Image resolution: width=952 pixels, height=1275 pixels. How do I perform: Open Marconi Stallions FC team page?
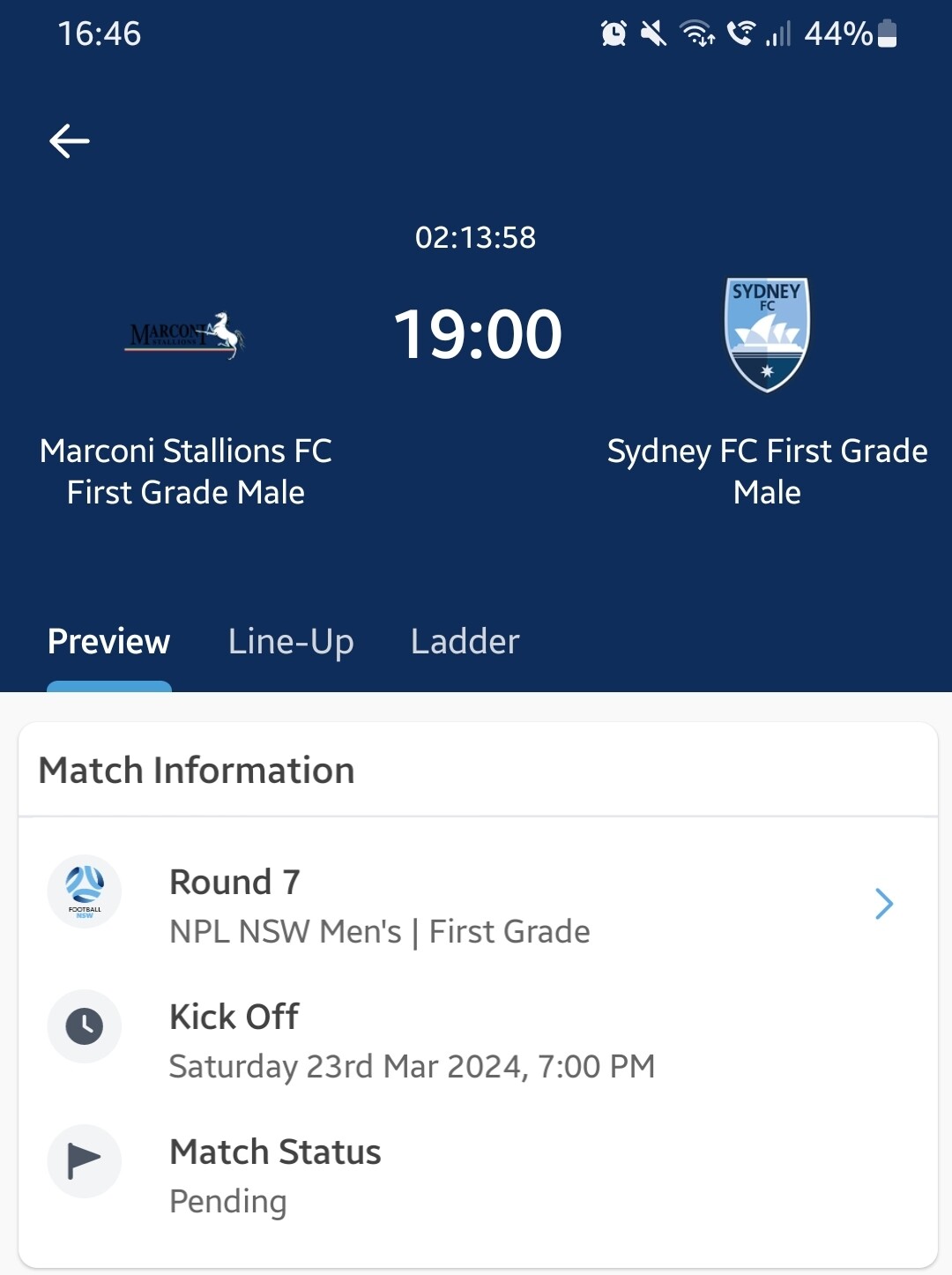pos(186,472)
